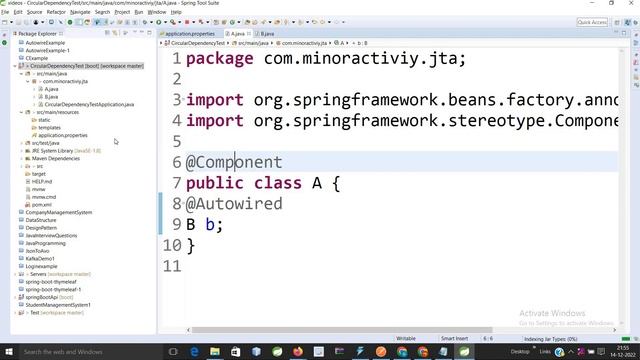
Task: Click the horizontal scrollbar of the editor
Action: pos(342,330)
